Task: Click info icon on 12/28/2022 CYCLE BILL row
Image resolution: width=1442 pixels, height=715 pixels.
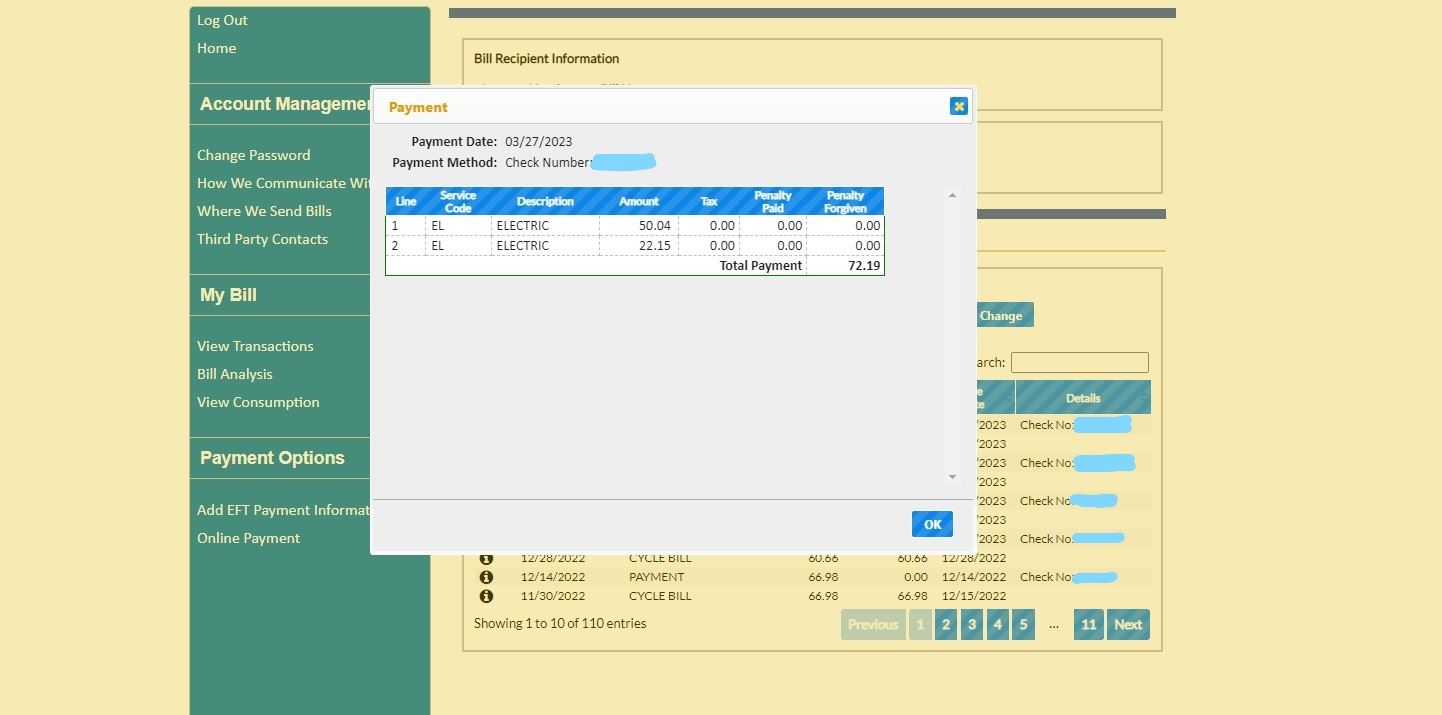Action: point(487,557)
